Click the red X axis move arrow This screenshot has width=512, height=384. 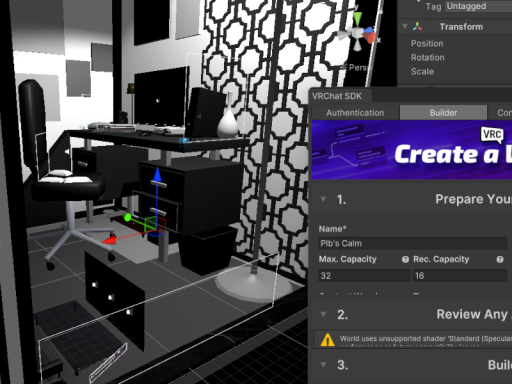pos(109,239)
